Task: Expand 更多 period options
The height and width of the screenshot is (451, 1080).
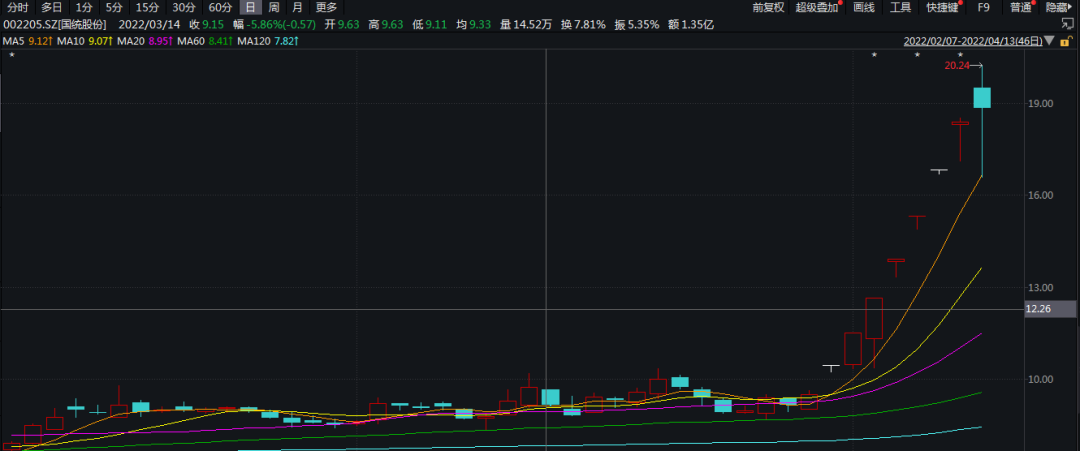Action: coord(326,7)
